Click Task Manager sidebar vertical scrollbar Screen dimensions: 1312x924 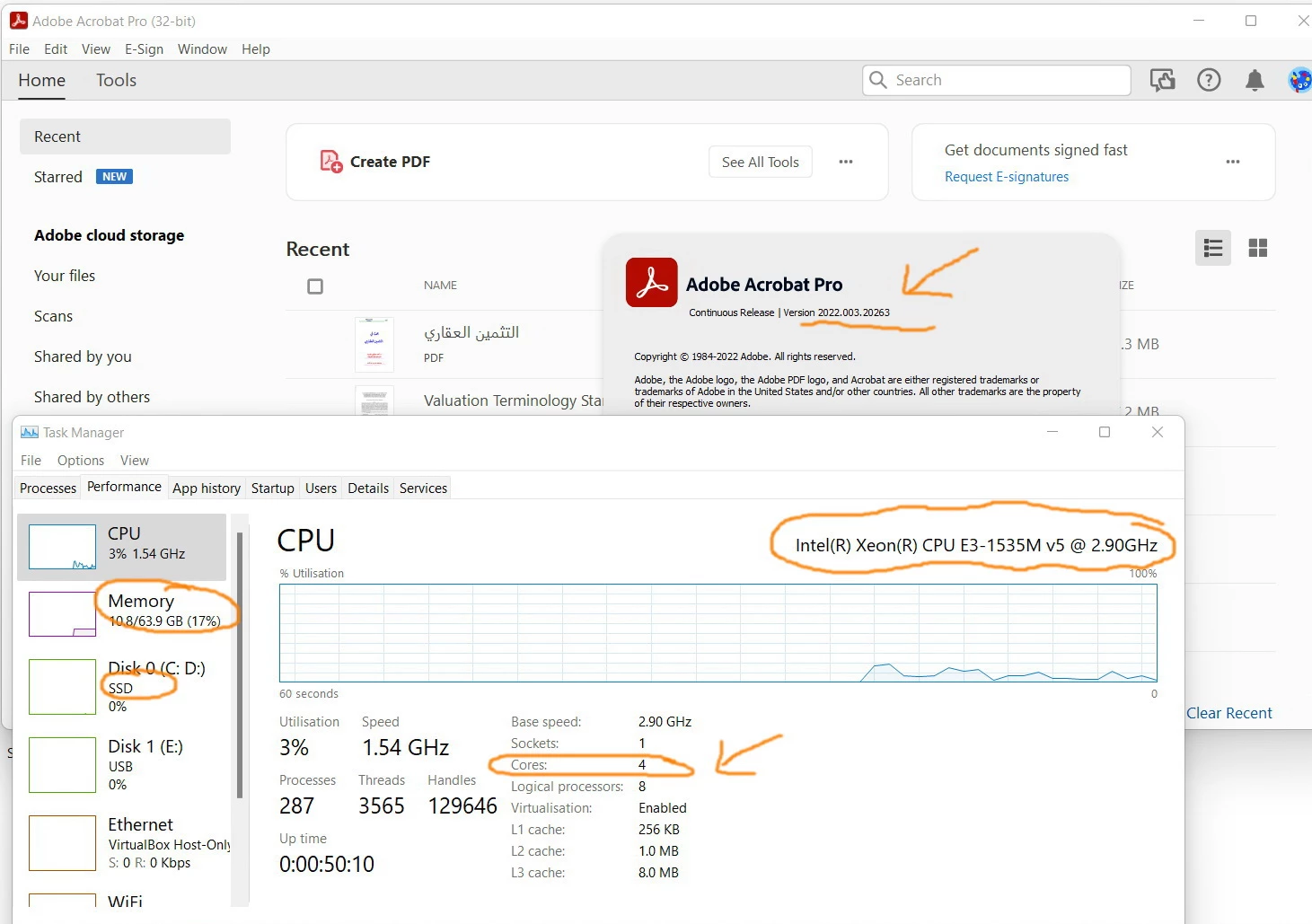240,664
